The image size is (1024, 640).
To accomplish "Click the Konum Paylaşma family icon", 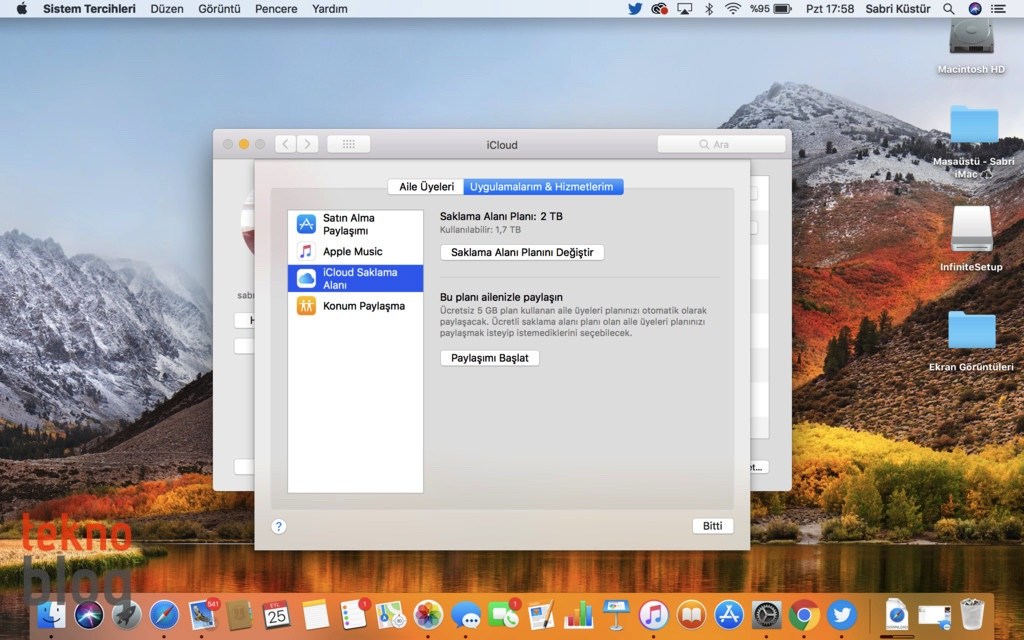I will 306,306.
